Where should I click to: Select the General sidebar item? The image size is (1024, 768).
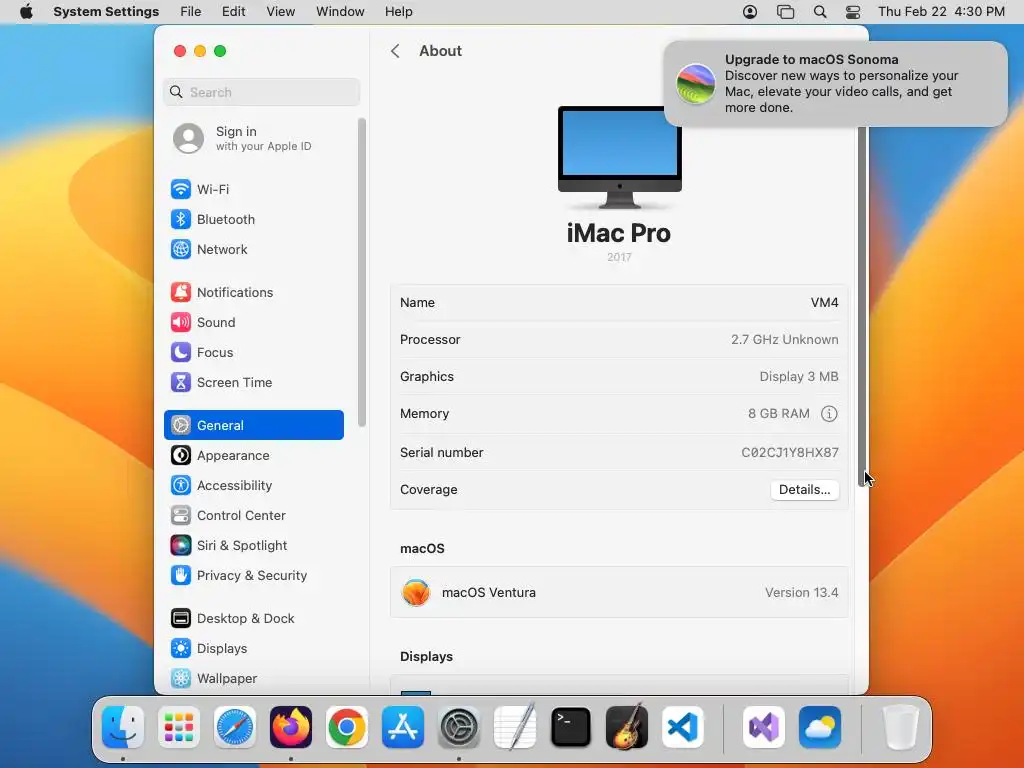[253, 425]
